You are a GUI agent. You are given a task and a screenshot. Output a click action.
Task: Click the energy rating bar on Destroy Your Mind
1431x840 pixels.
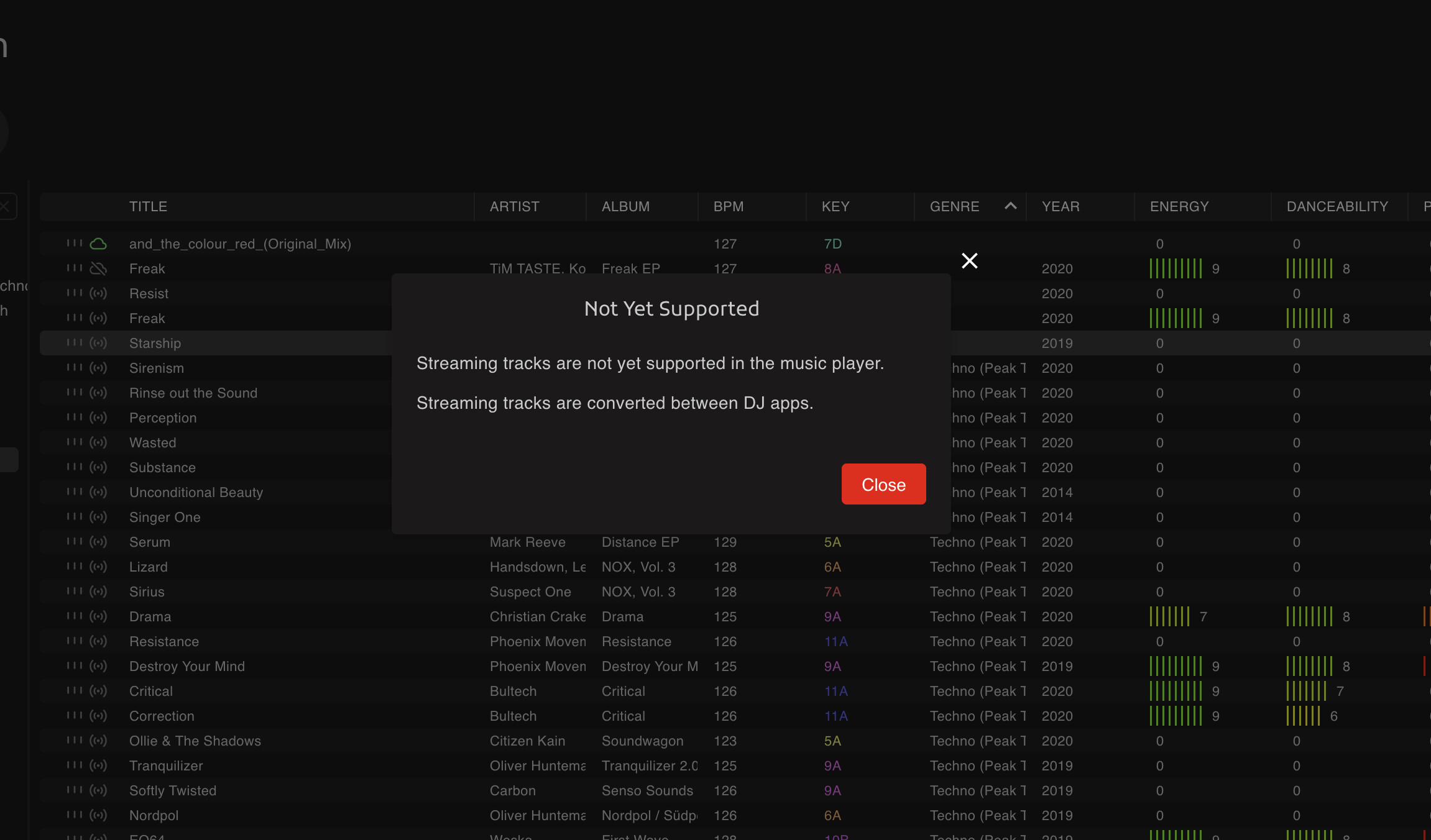tap(1176, 666)
